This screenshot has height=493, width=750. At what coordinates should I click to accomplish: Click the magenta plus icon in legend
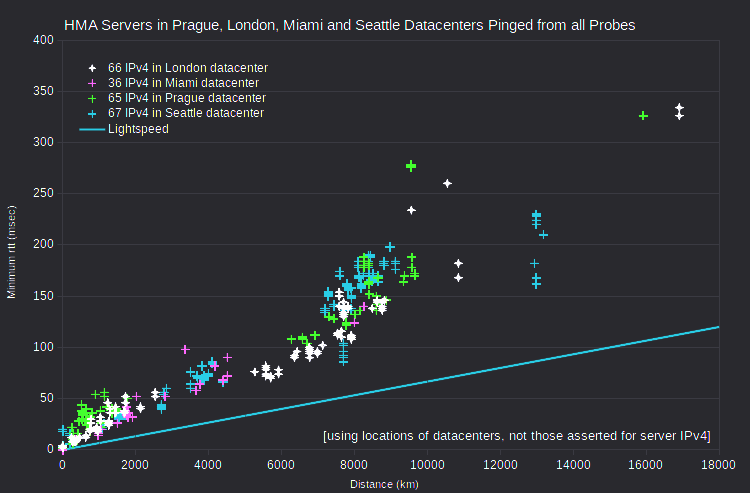click(x=92, y=83)
